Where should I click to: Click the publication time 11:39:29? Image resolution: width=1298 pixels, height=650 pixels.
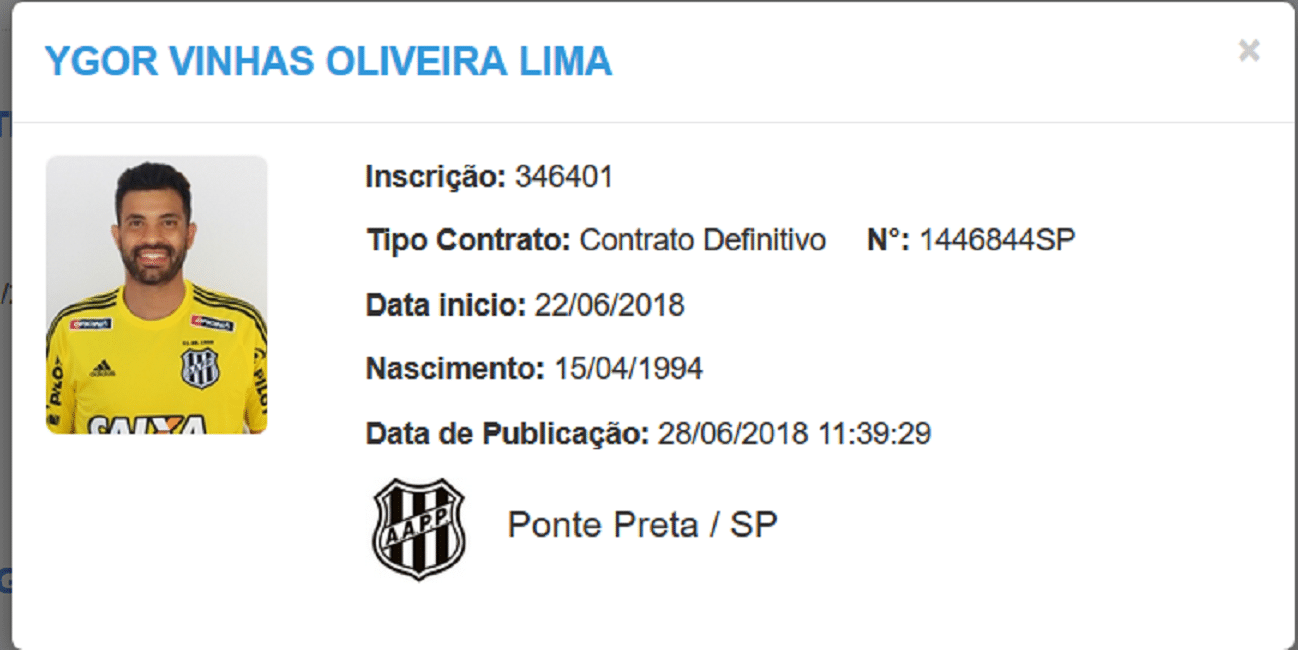[873, 433]
